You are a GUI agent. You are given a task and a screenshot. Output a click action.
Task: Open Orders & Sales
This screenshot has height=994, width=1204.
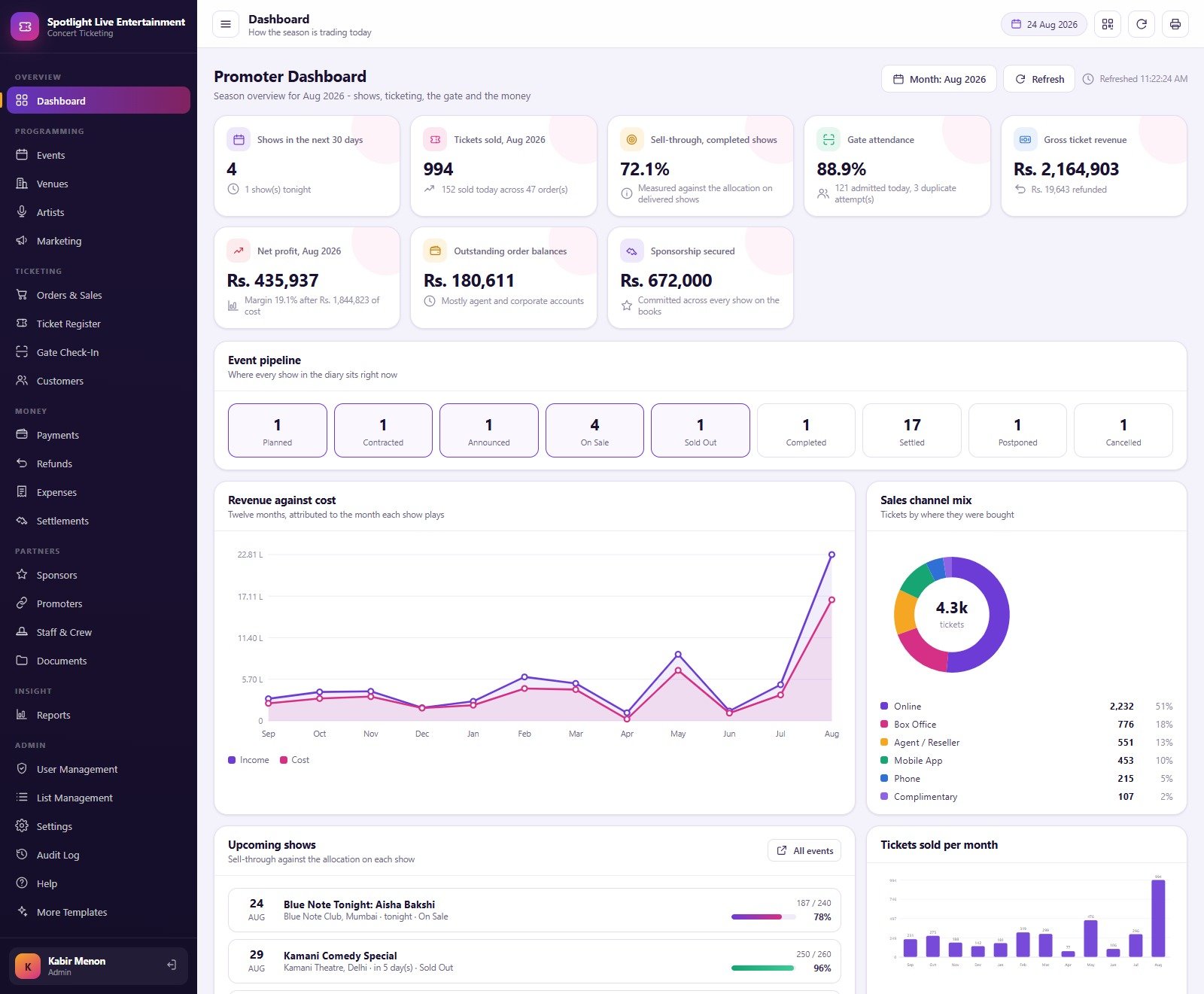pos(99,295)
